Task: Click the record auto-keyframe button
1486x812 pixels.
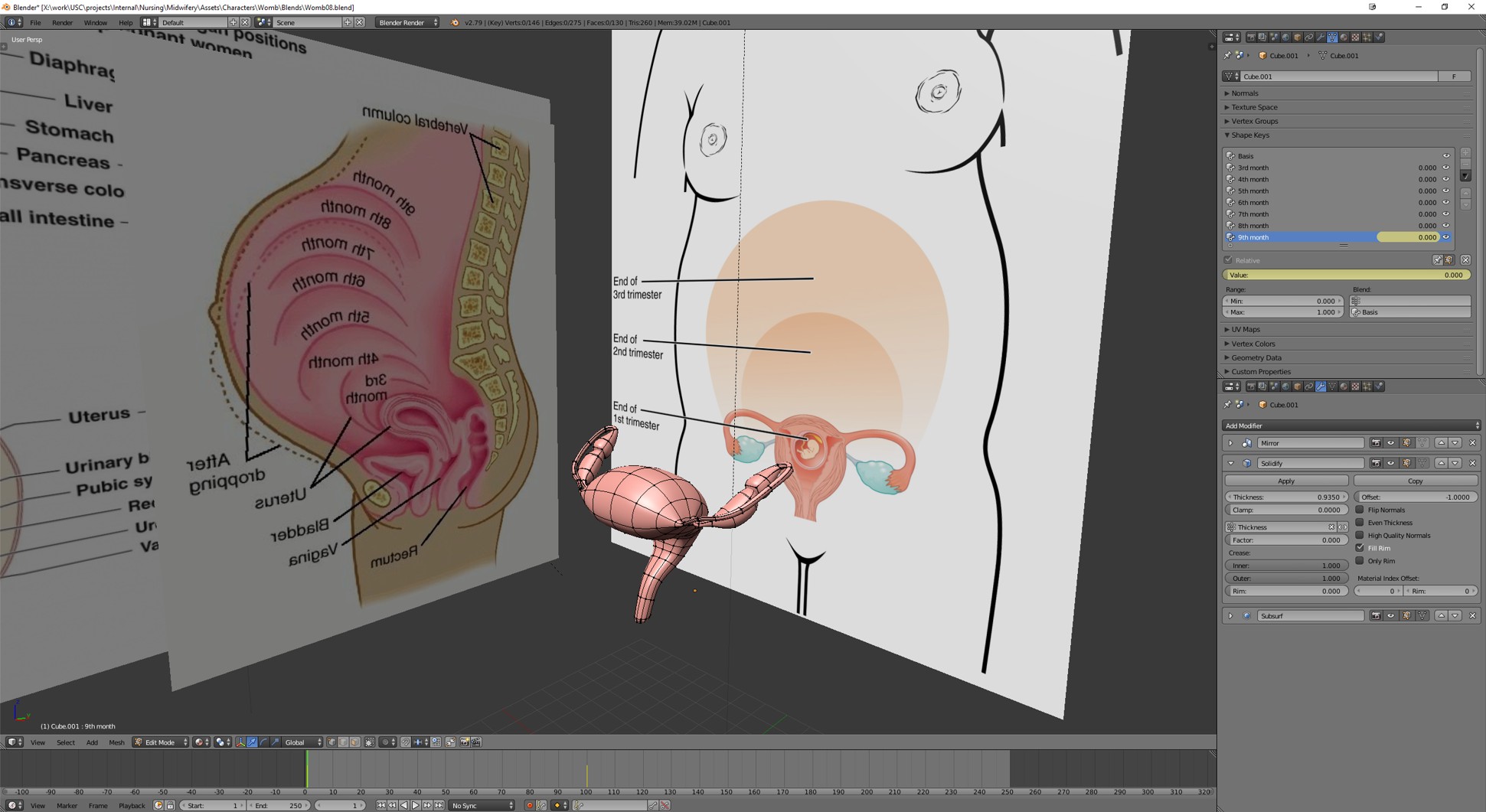Action: tap(529, 805)
